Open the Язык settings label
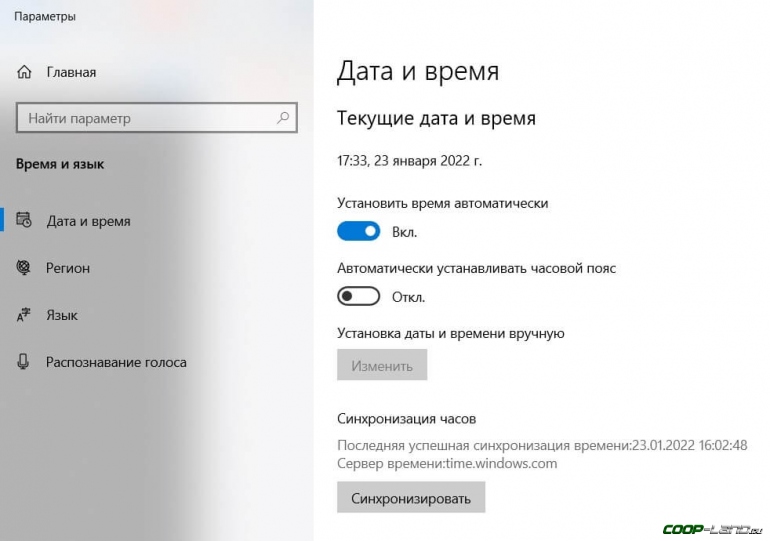 [x=62, y=315]
